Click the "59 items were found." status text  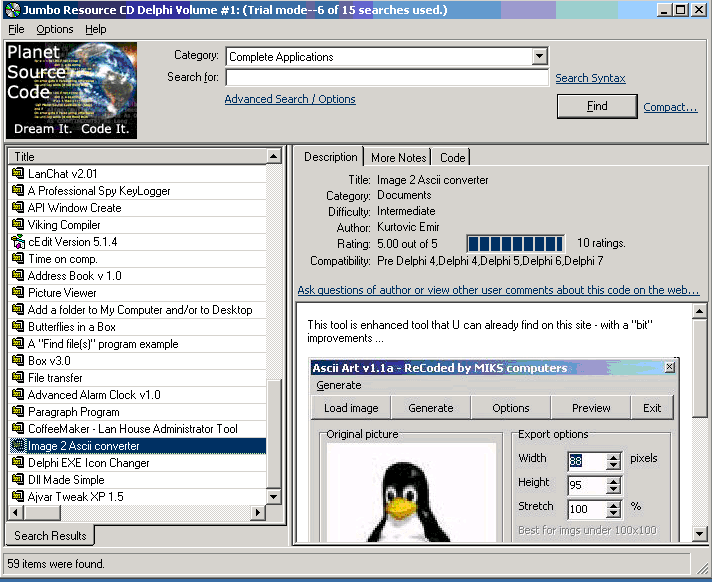(x=56, y=564)
